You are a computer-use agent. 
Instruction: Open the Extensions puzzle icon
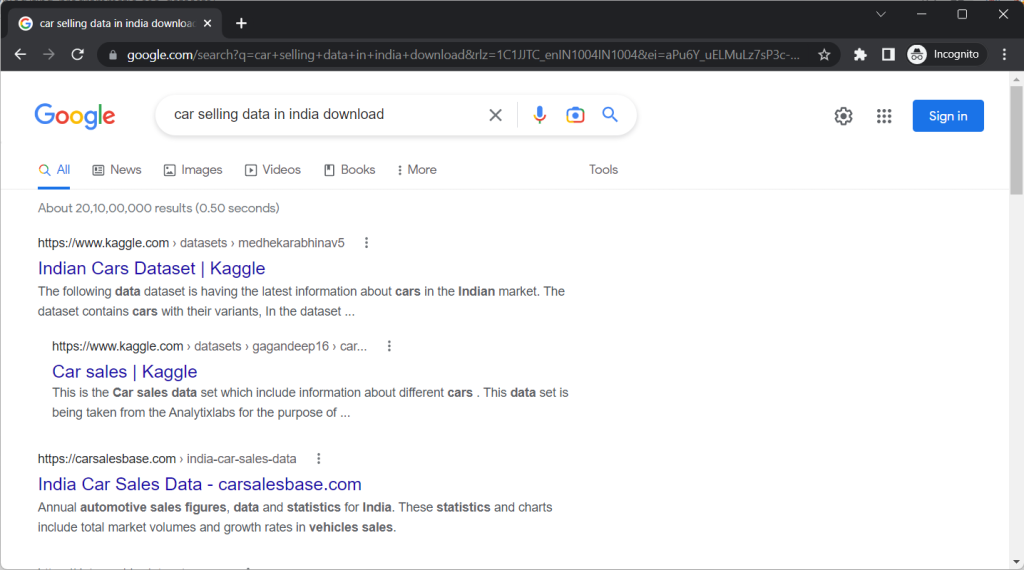860,55
